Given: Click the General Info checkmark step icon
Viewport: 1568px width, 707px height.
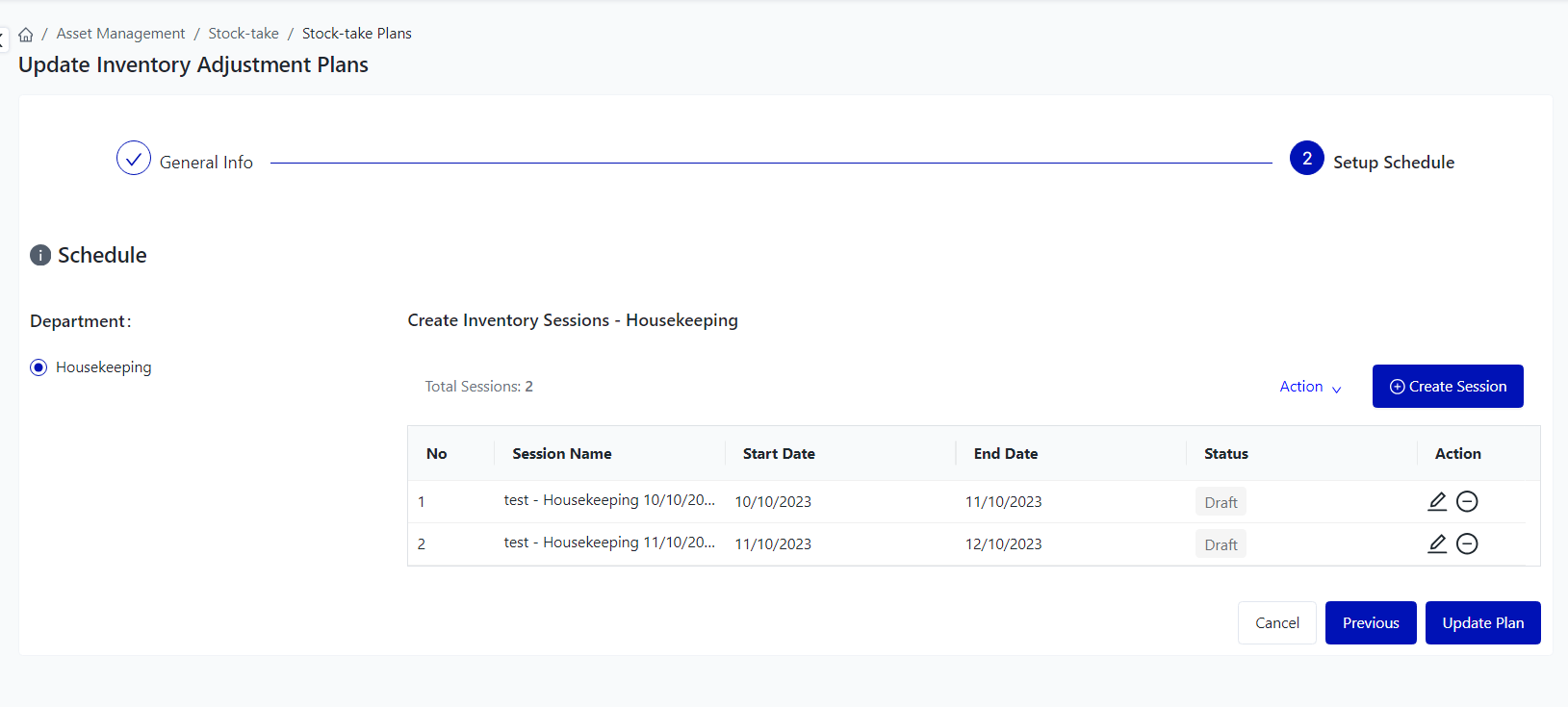Looking at the screenshot, I should pyautogui.click(x=134, y=159).
